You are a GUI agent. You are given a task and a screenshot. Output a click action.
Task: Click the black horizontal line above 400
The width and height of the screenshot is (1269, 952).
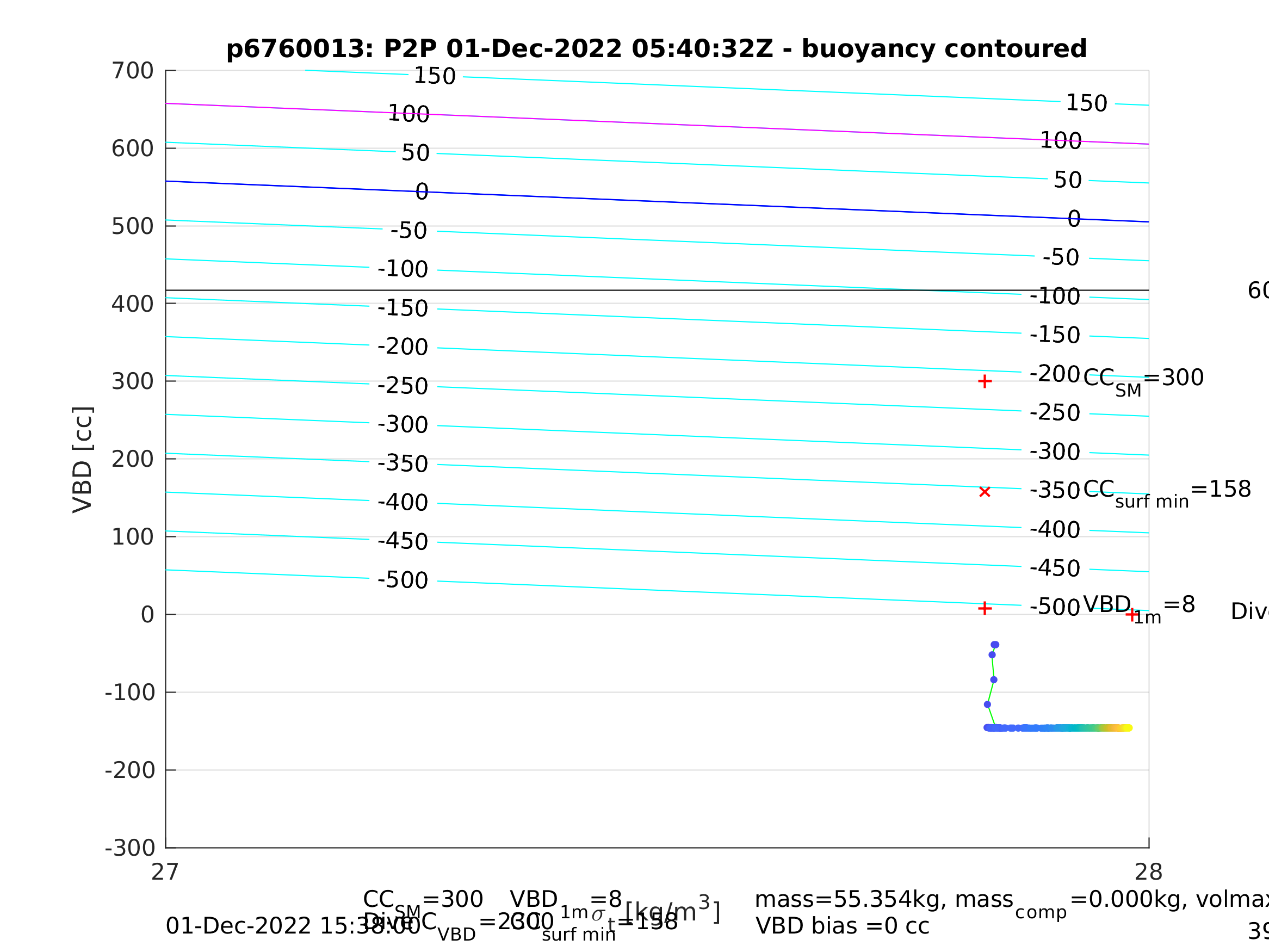[657, 290]
